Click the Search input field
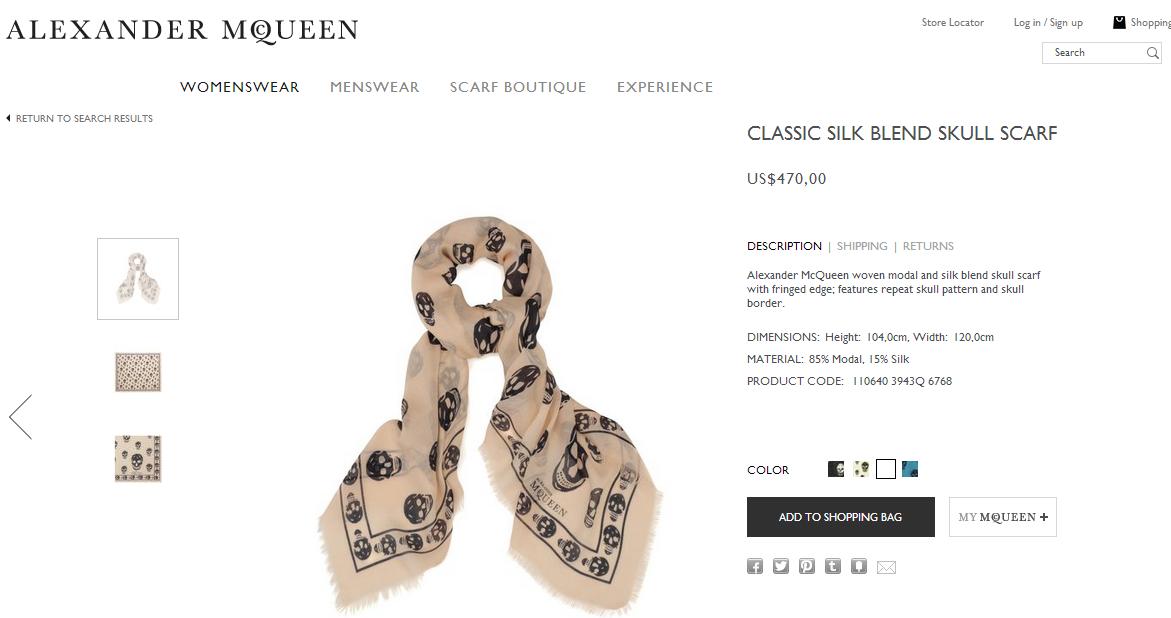Image resolution: width=1171 pixels, height=618 pixels. click(x=1094, y=53)
